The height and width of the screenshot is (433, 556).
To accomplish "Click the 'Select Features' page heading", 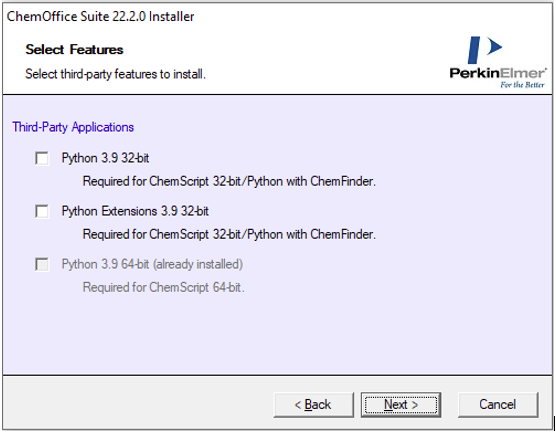I will [x=74, y=50].
